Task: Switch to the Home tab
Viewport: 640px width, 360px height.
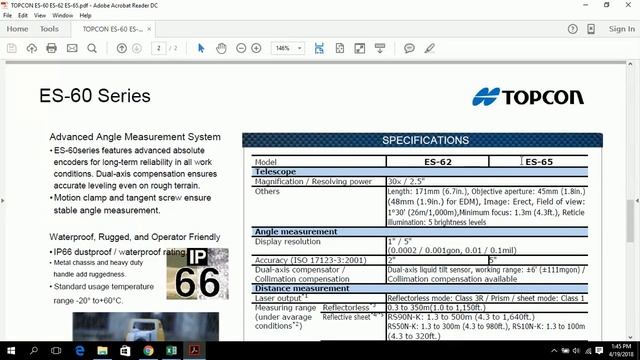Action: point(18,29)
